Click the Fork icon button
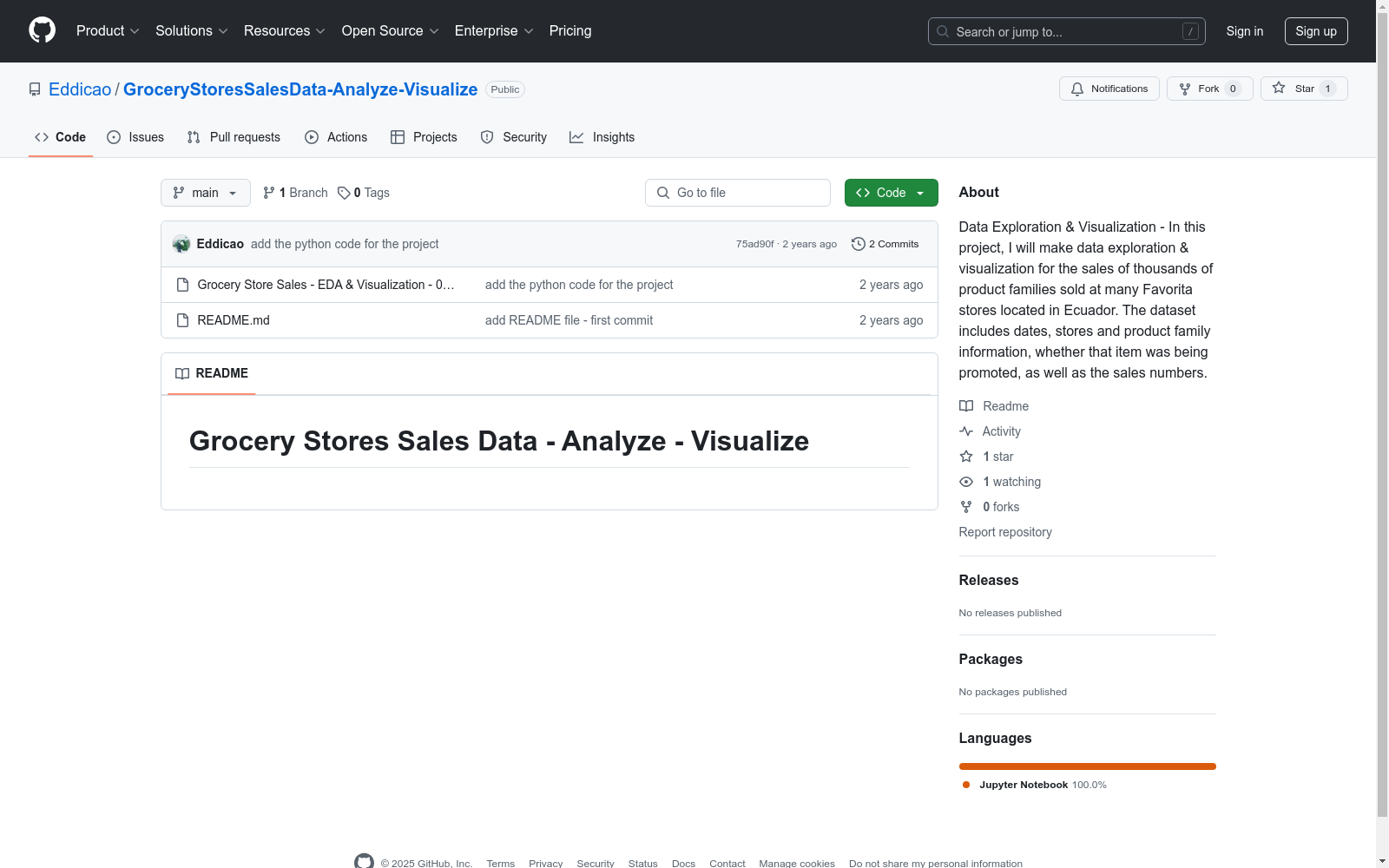Viewport: 1389px width, 868px height. (x=1185, y=89)
